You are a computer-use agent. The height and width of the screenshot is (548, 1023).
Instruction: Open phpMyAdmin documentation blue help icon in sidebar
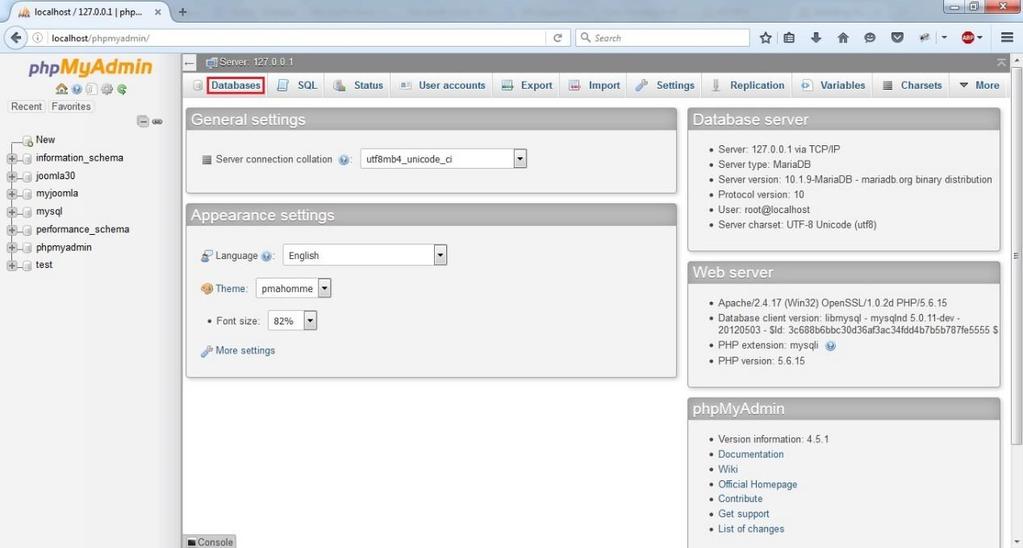click(77, 89)
